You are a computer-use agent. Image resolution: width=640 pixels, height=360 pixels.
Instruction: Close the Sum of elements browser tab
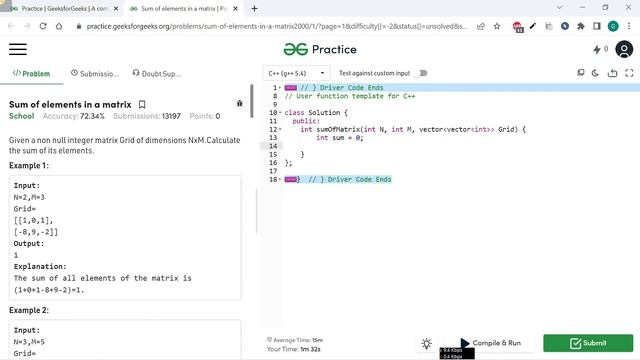pyautogui.click(x=235, y=8)
